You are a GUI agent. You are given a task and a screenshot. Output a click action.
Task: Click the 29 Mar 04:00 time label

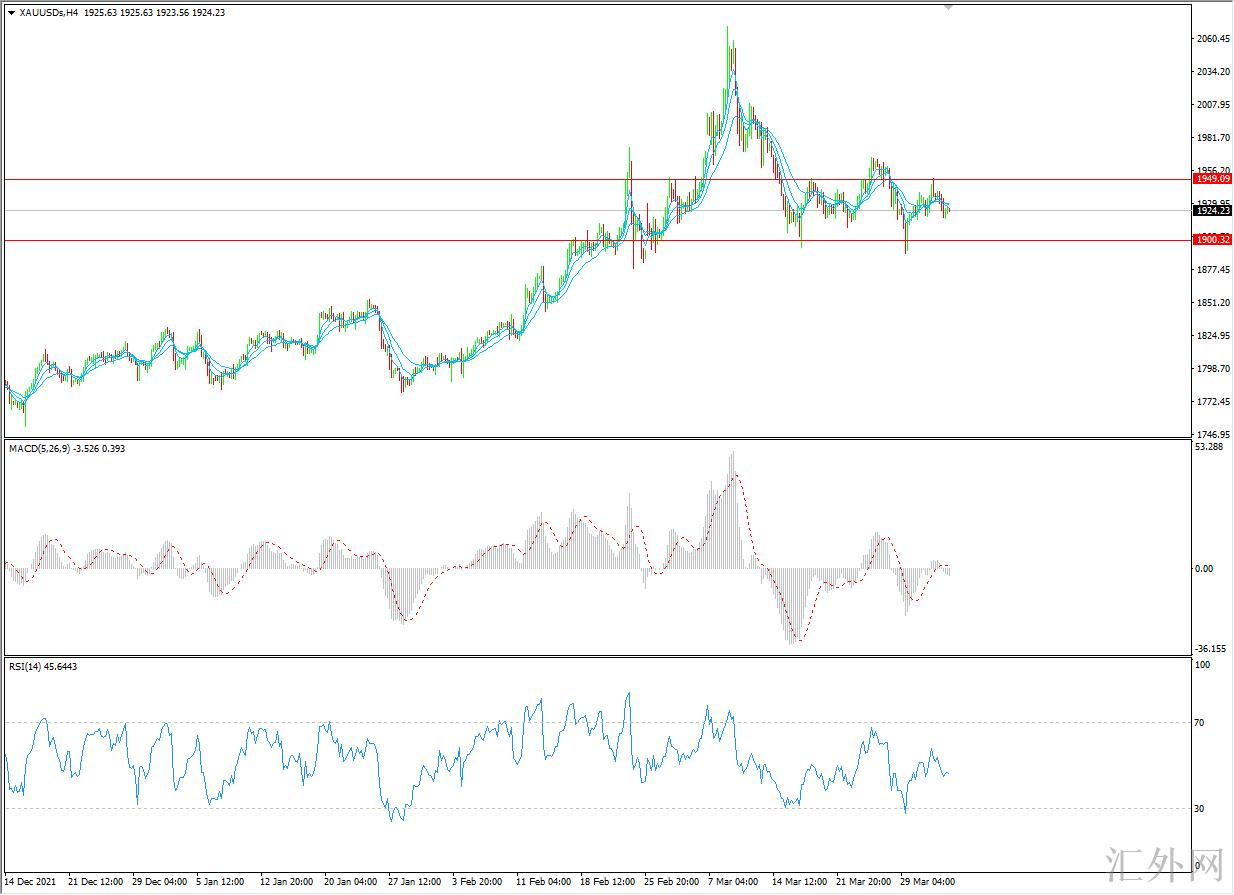click(x=929, y=883)
